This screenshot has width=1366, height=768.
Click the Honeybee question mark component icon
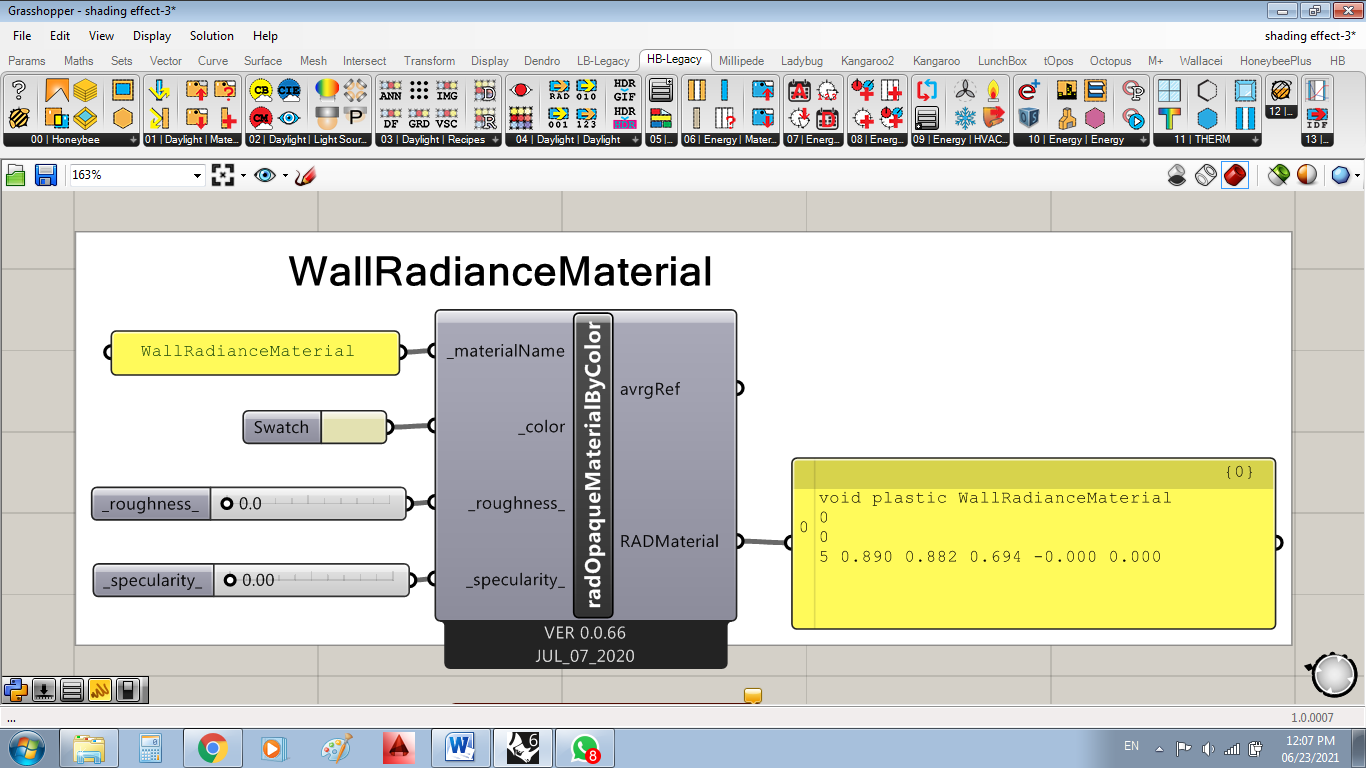point(18,91)
